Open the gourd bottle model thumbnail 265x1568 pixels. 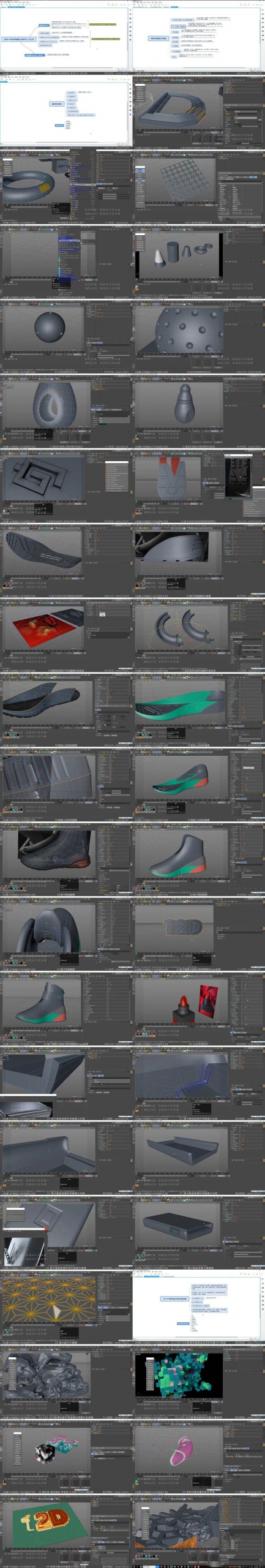(x=199, y=411)
